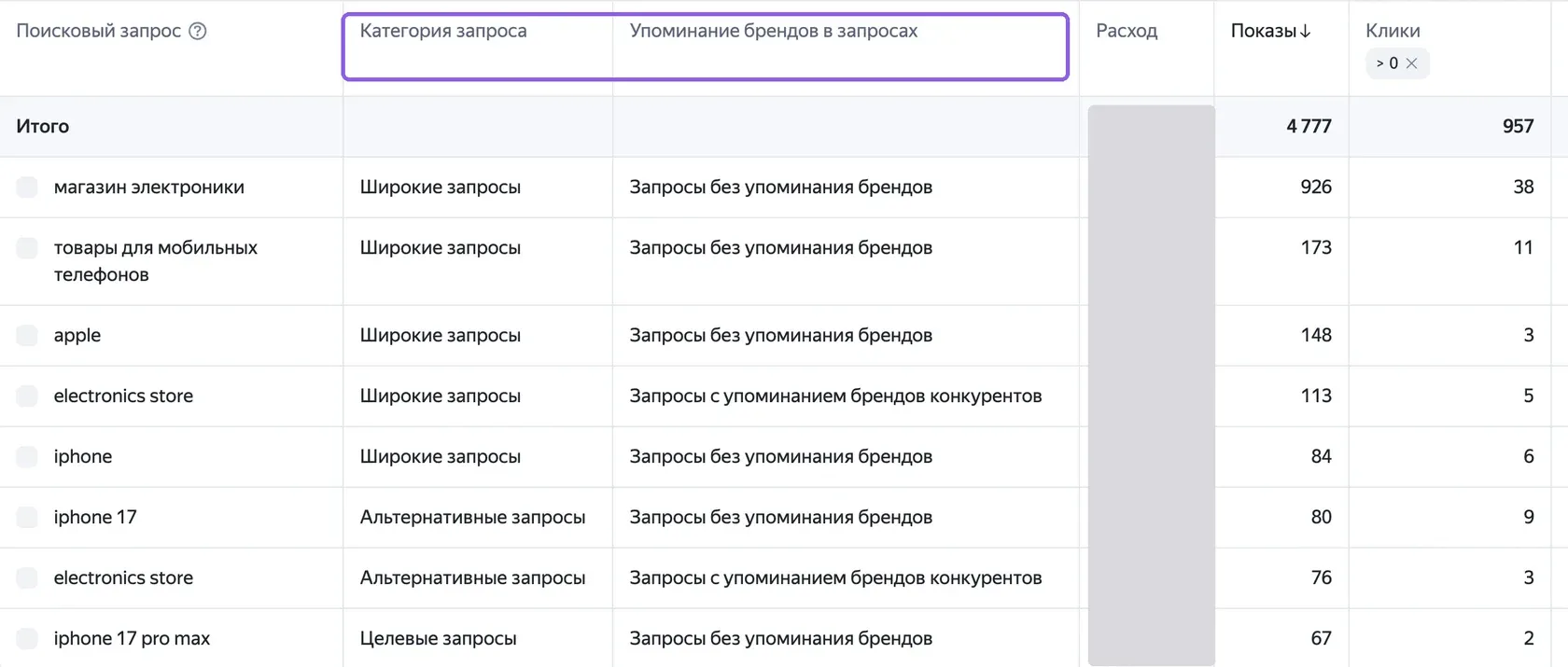This screenshot has height=667, width=1568.
Task: Tick checkbox of electronics store row with 76 impressions
Action: coord(27,577)
